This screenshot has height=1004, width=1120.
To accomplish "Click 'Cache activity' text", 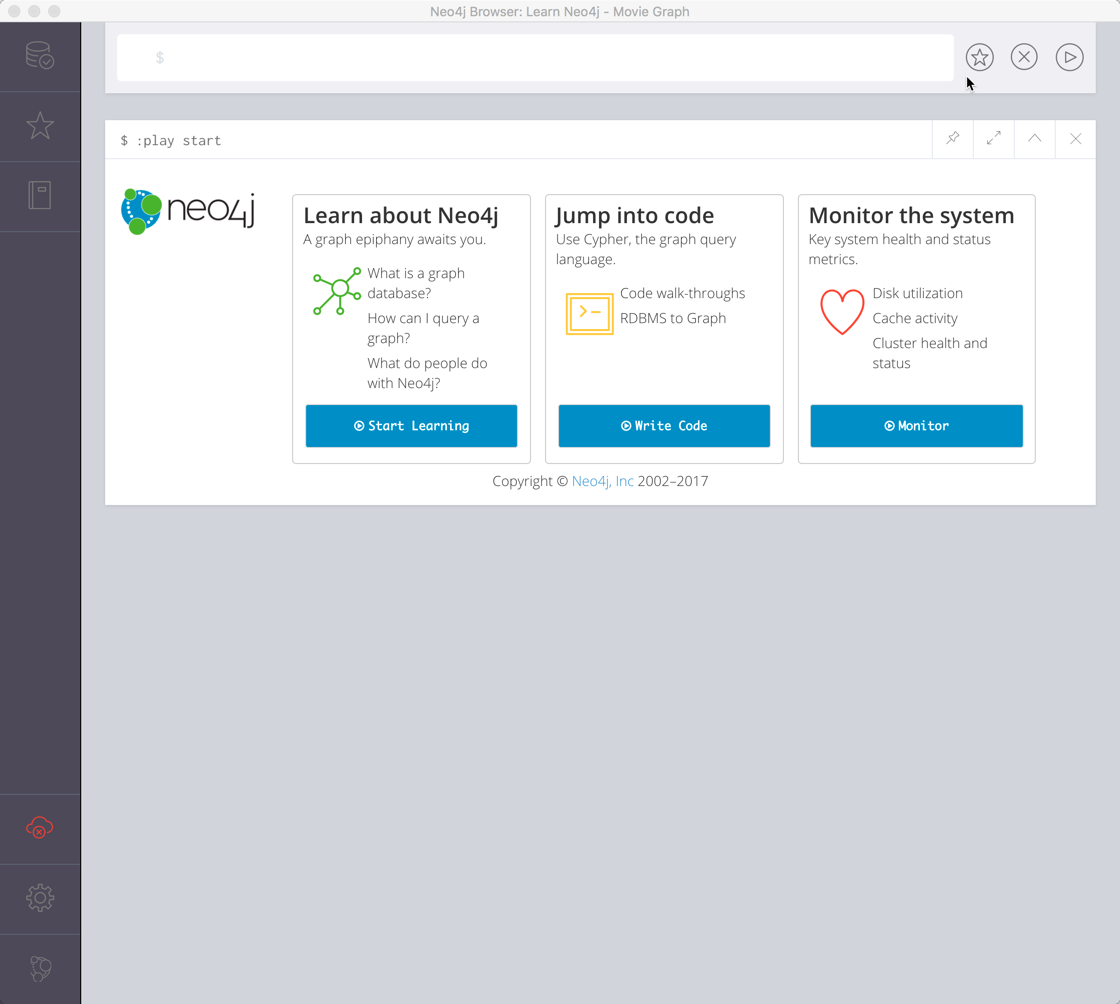I will pos(915,318).
